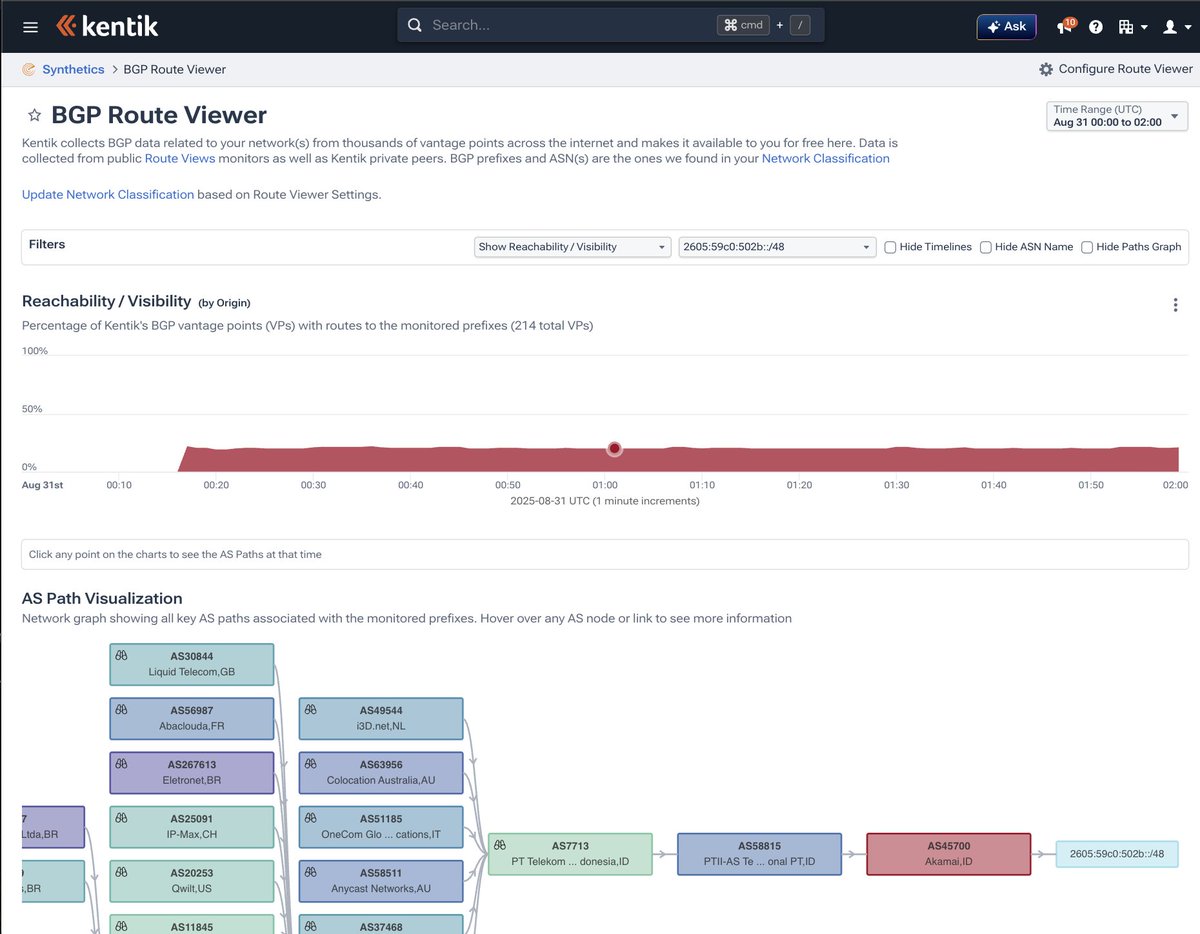The image size is (1200, 934).
Task: Click binoculars icon on AS25091 node
Action: coord(121,818)
